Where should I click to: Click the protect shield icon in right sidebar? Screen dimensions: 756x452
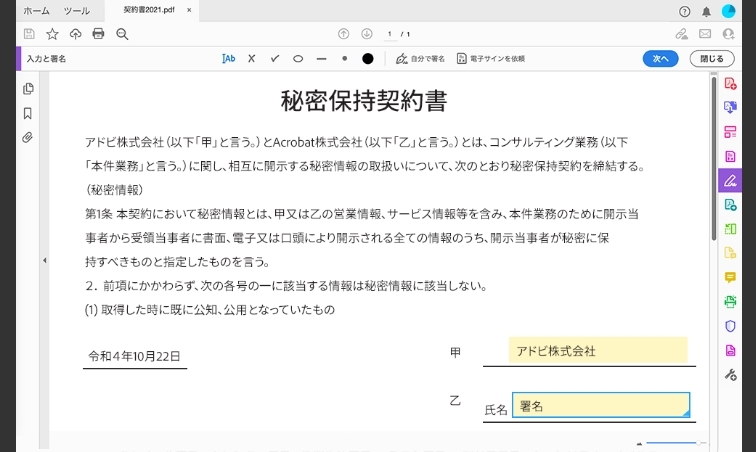730,326
